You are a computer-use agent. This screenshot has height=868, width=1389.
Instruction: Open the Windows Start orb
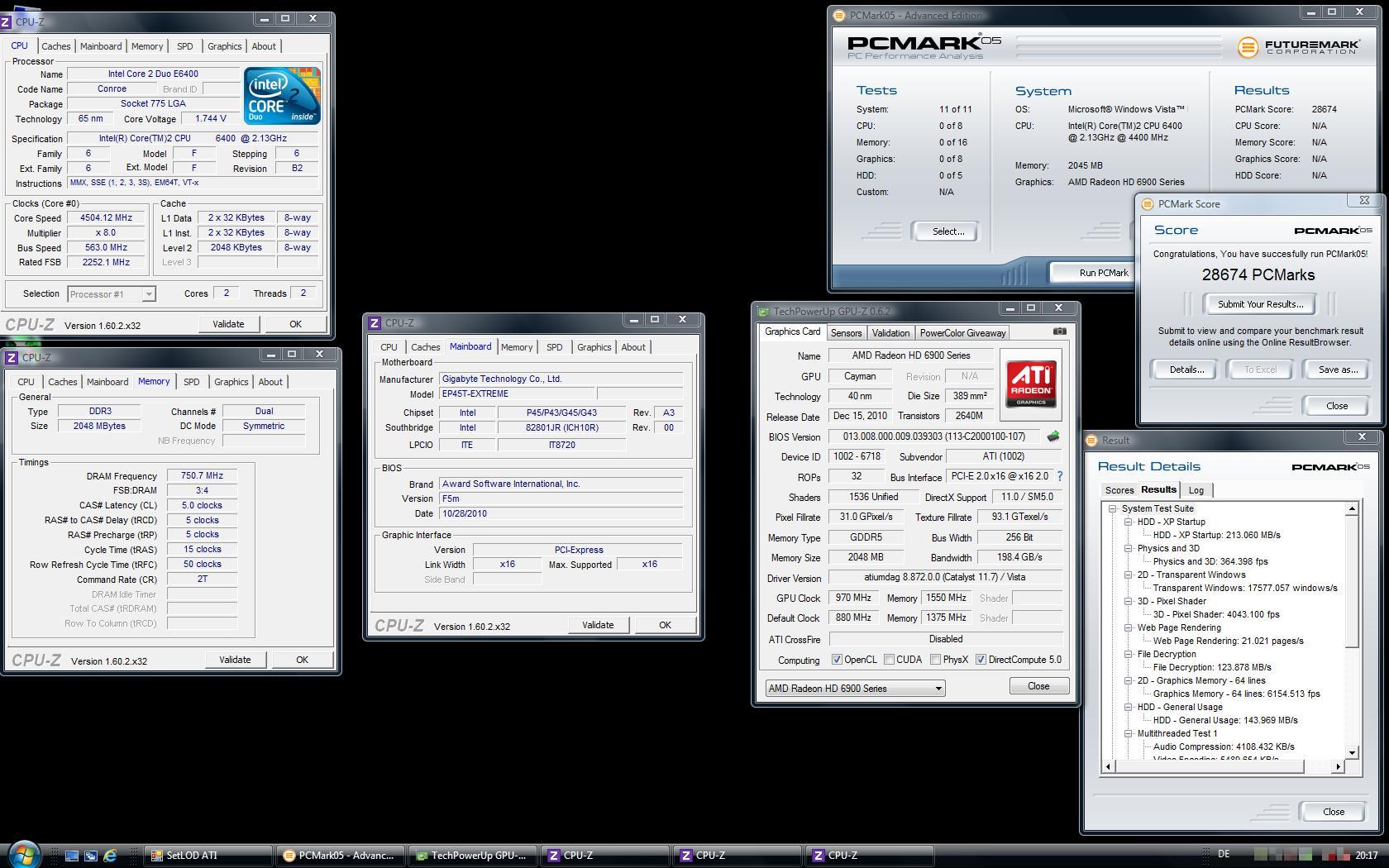tap(24, 854)
